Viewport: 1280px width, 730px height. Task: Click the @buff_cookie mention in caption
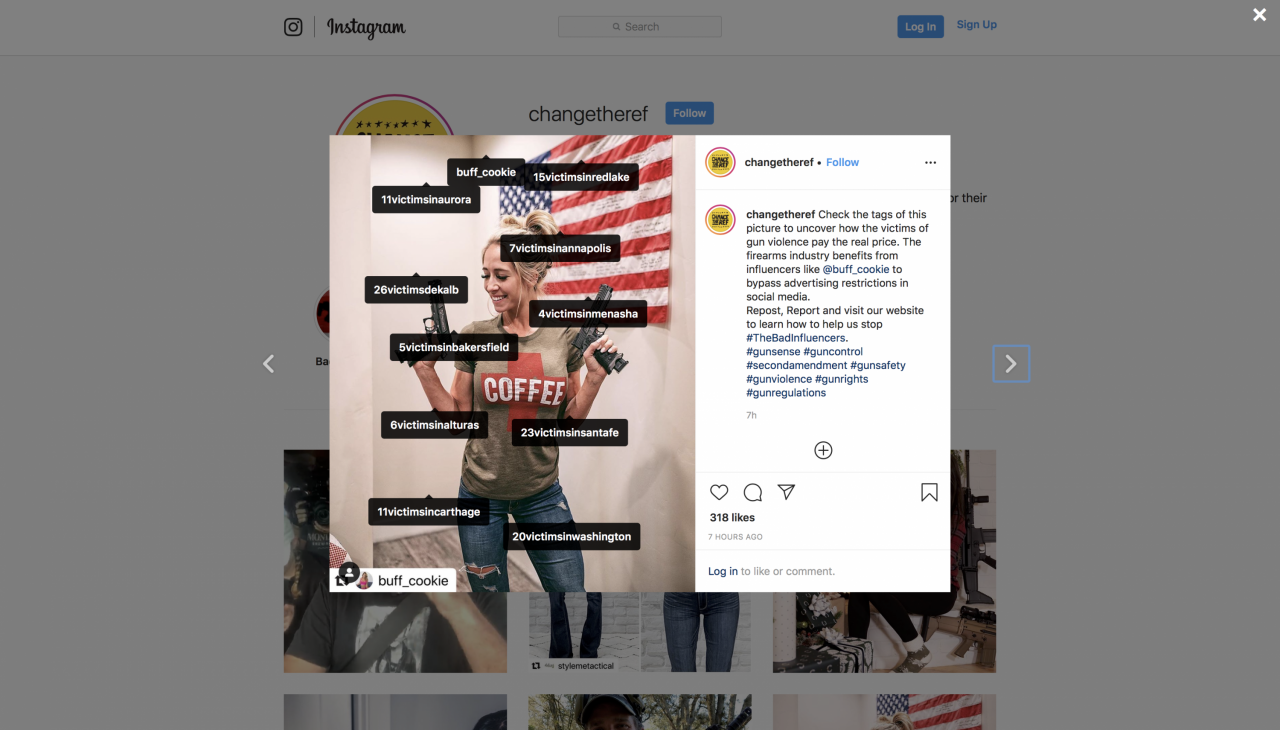coord(856,269)
